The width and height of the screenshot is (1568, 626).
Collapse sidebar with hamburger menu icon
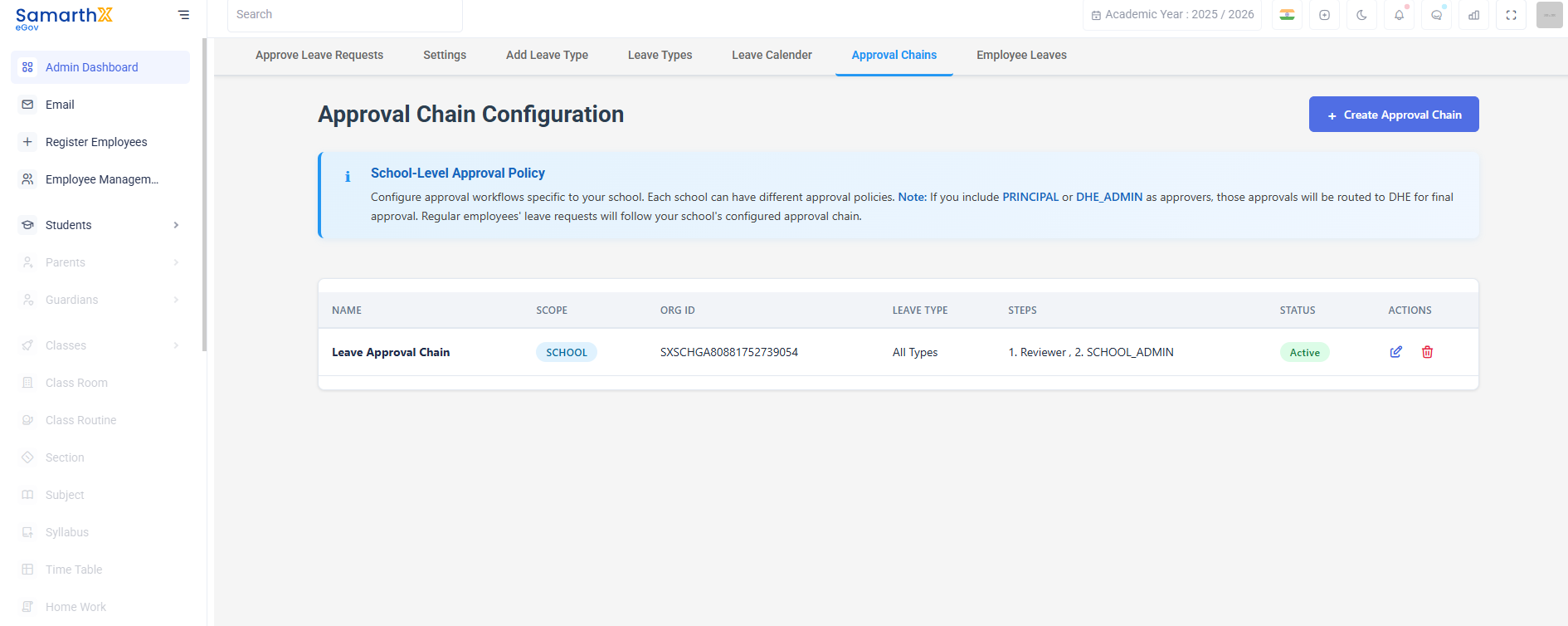tap(183, 15)
